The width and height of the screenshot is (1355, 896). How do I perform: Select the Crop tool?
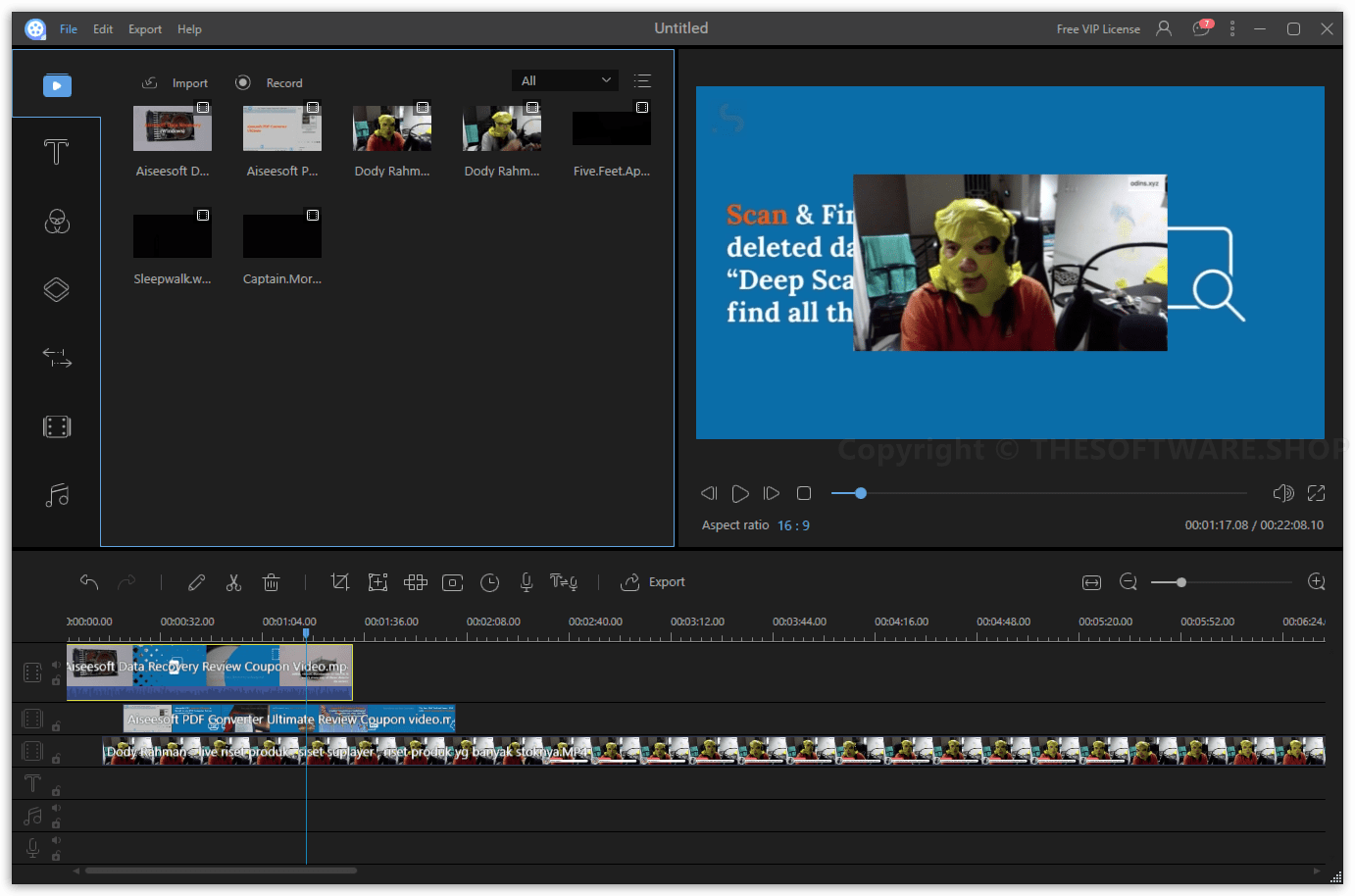point(340,582)
